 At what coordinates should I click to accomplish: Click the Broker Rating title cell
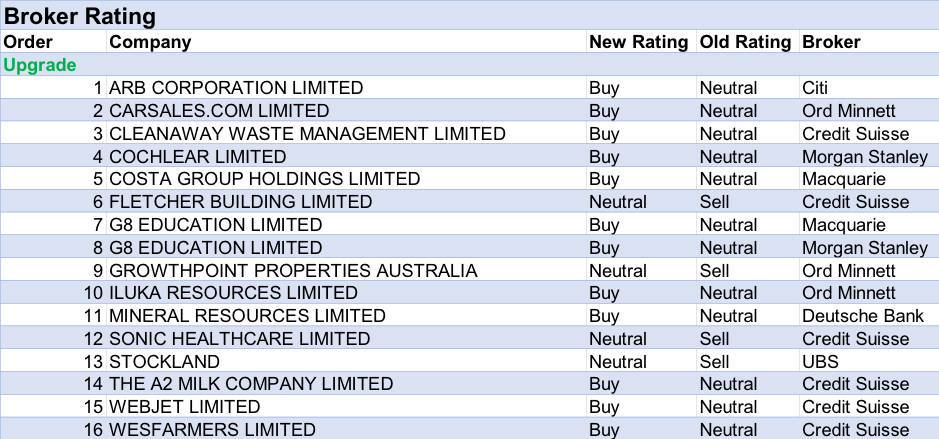coord(80,17)
